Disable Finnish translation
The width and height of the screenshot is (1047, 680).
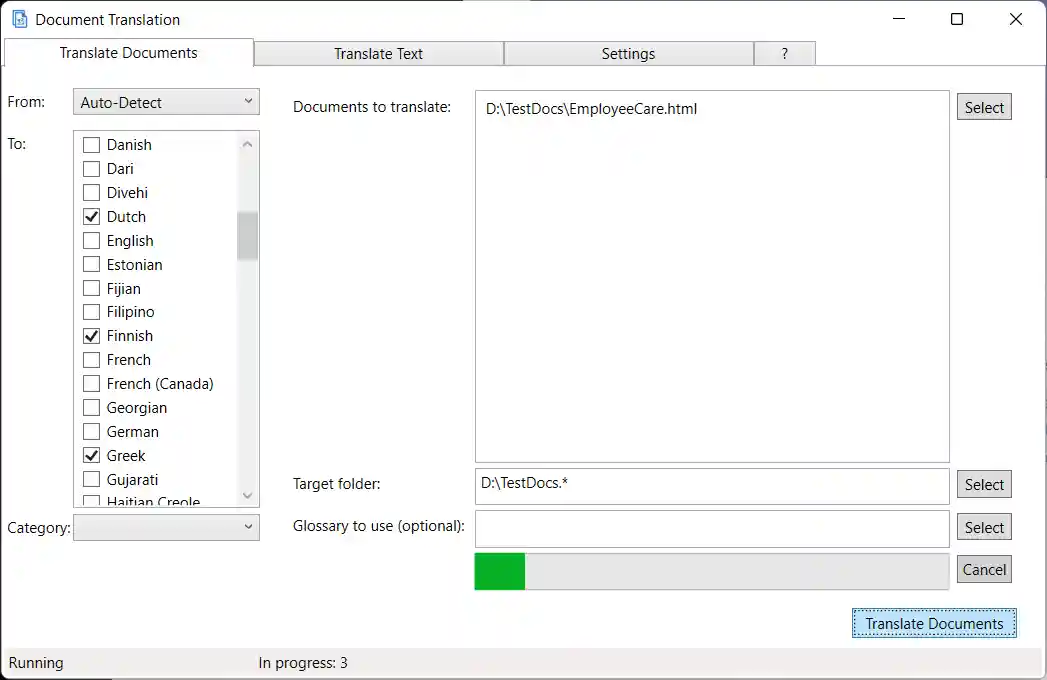tap(90, 335)
